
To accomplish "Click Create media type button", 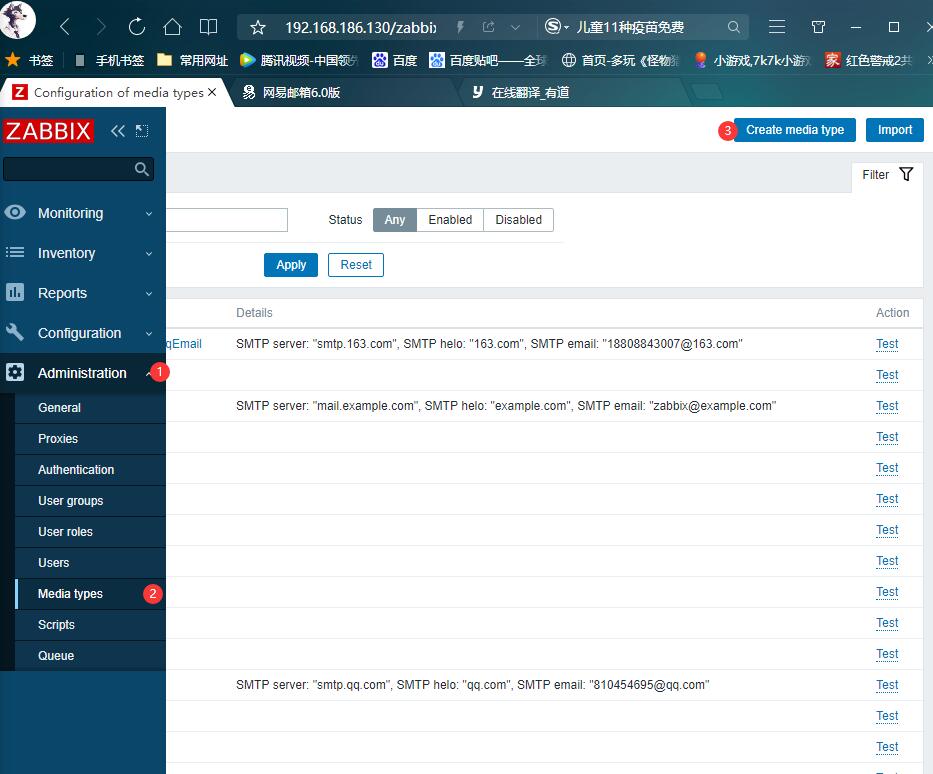I will pyautogui.click(x=794, y=130).
